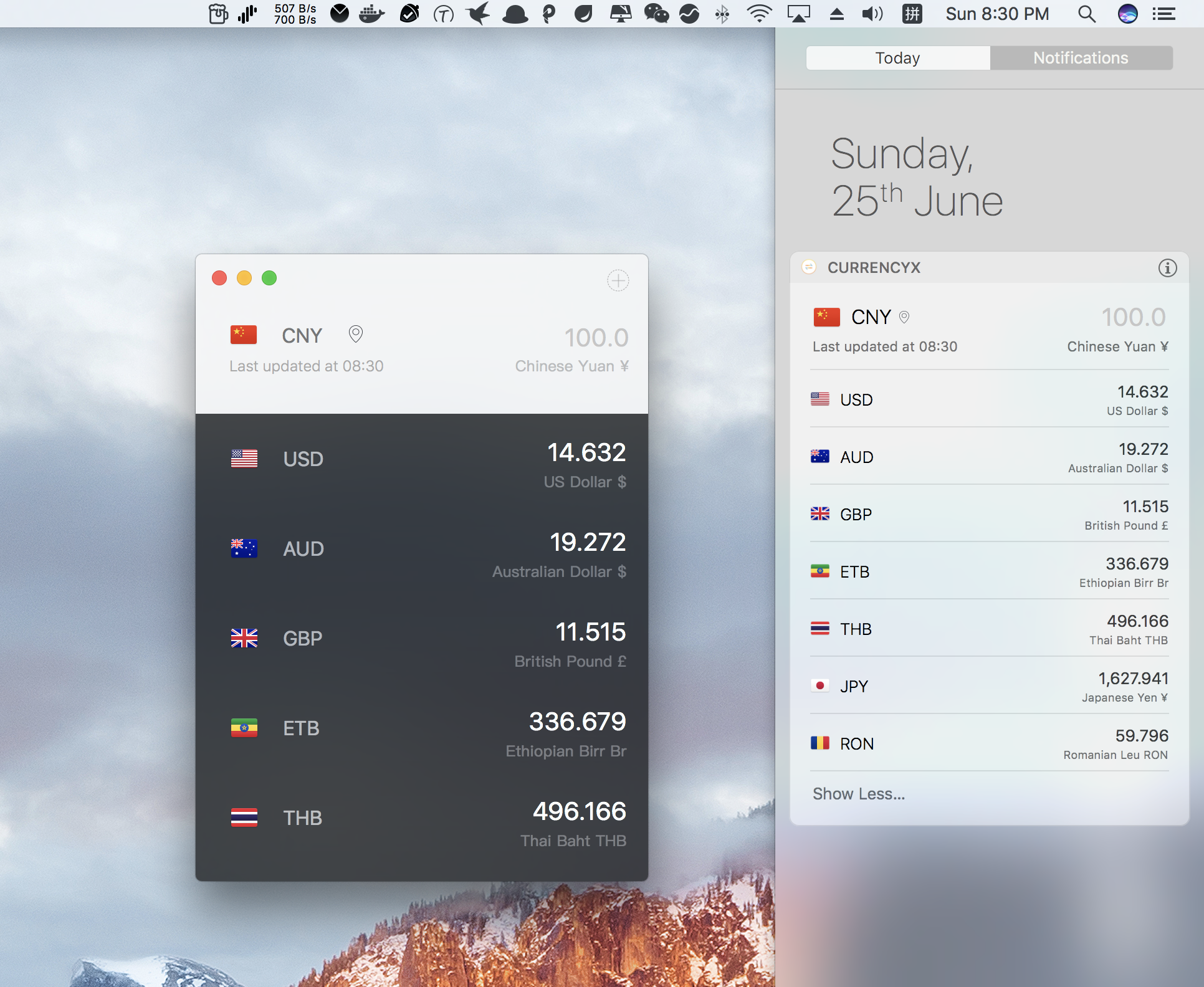Screen dimensions: 1204x987
Task: Click the CurrencyX widget info icon
Action: (x=1167, y=268)
